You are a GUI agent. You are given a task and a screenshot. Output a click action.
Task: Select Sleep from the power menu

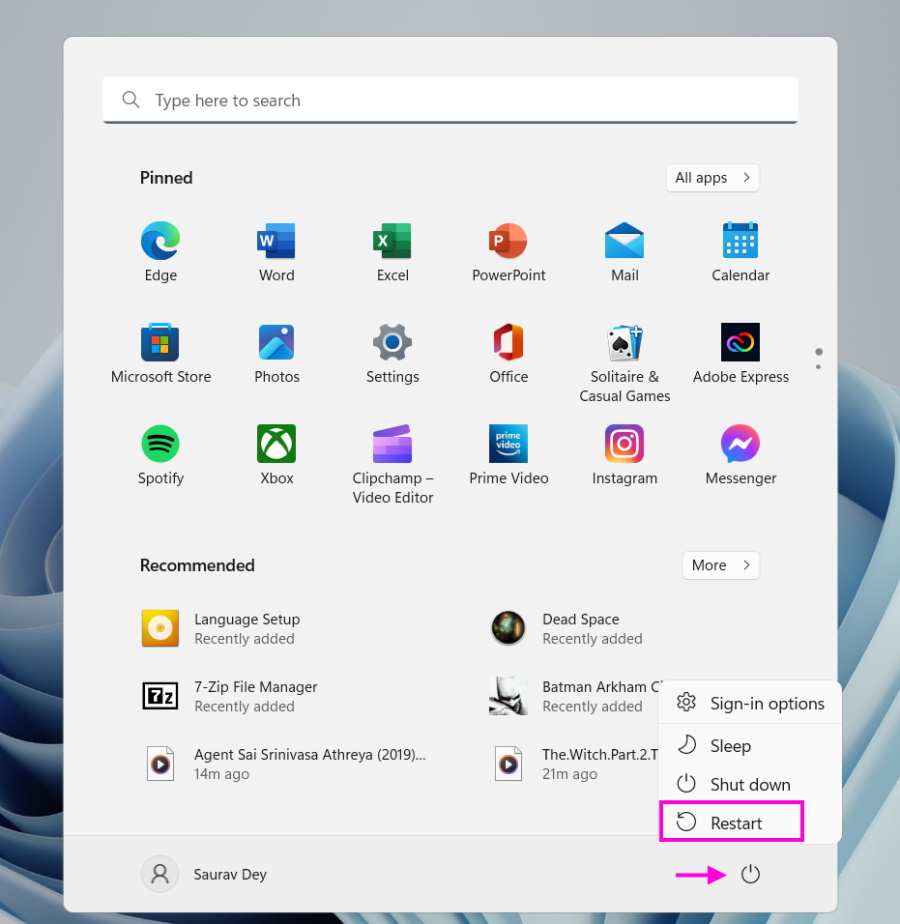729,746
